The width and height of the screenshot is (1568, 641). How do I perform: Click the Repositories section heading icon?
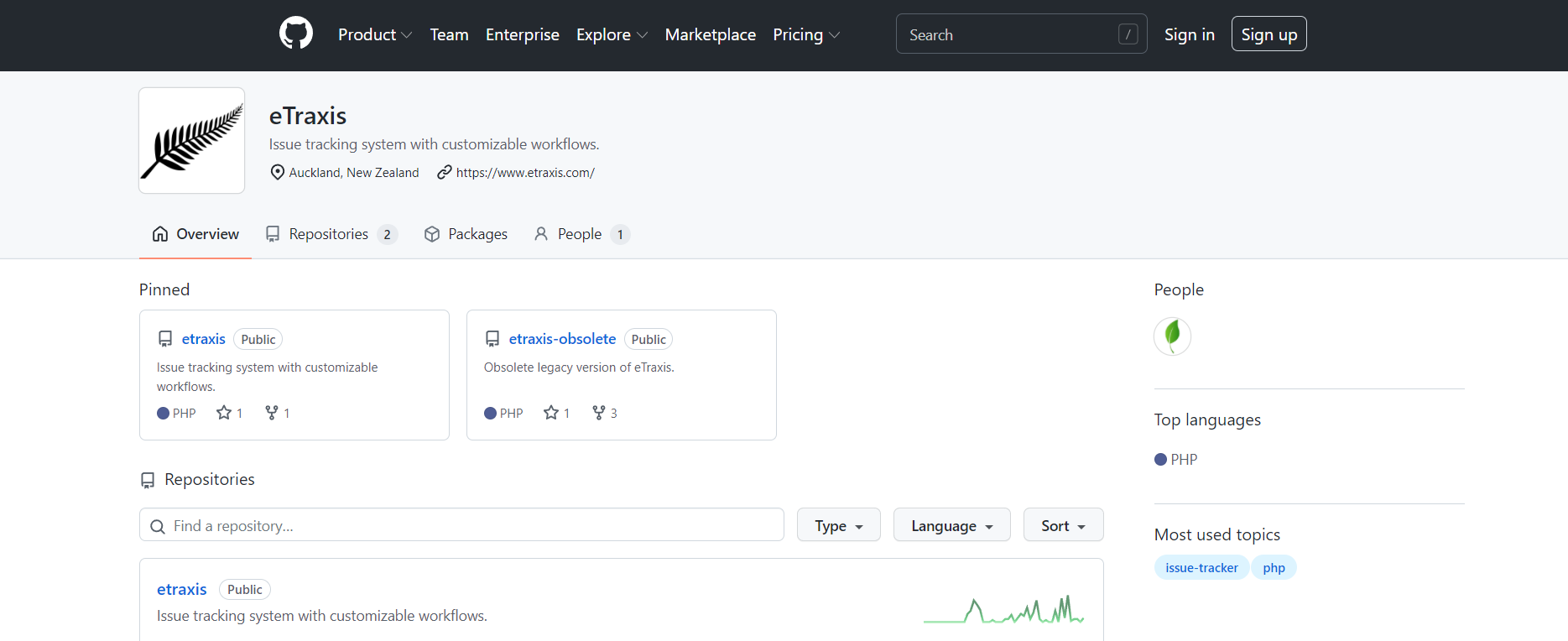pyautogui.click(x=148, y=480)
